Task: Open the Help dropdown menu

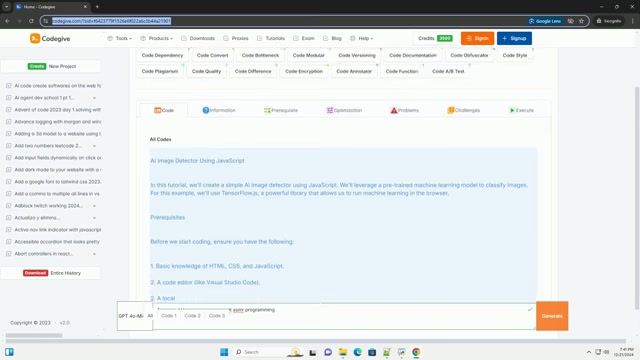Action: (362, 38)
